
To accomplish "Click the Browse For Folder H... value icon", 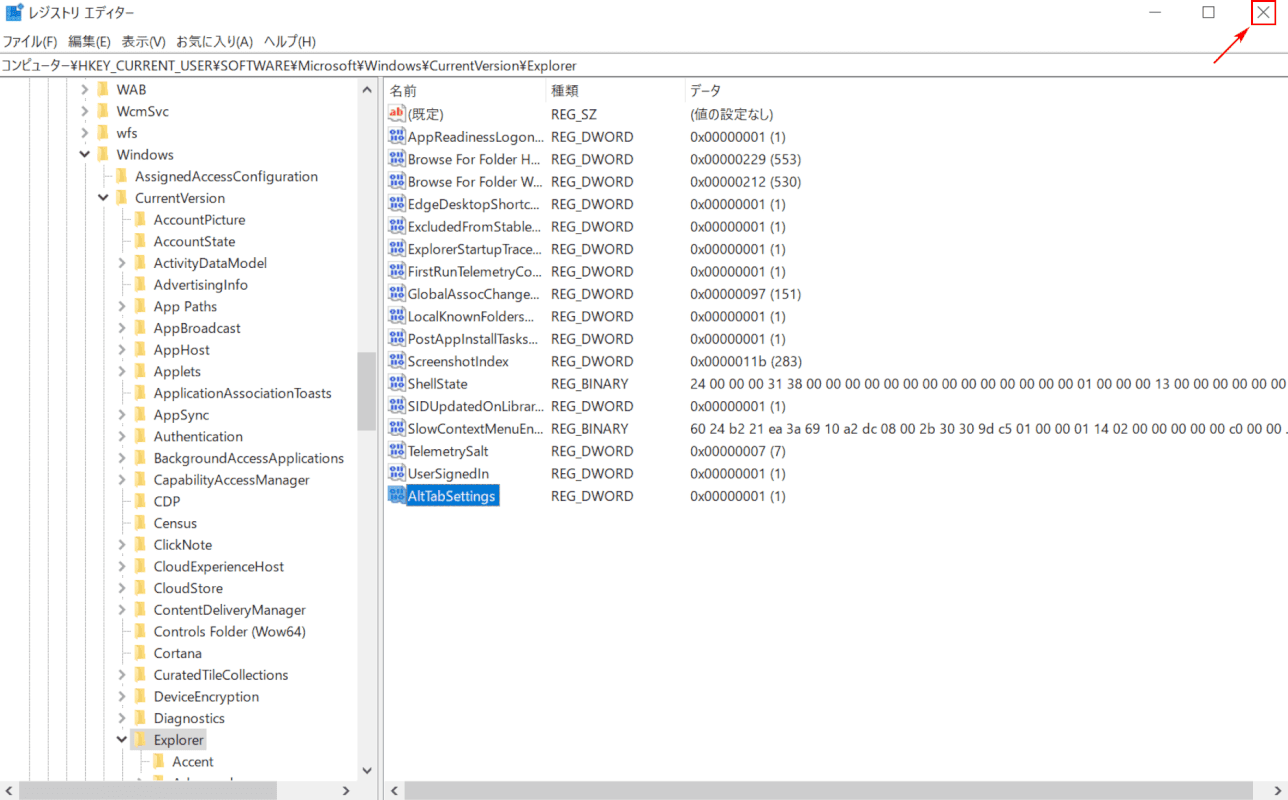I will pos(396,159).
